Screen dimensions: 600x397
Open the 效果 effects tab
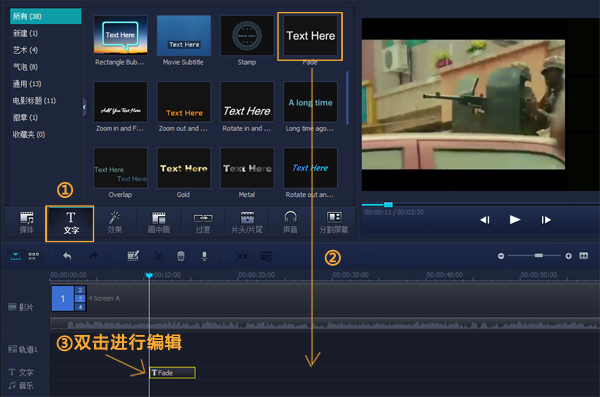[114, 222]
